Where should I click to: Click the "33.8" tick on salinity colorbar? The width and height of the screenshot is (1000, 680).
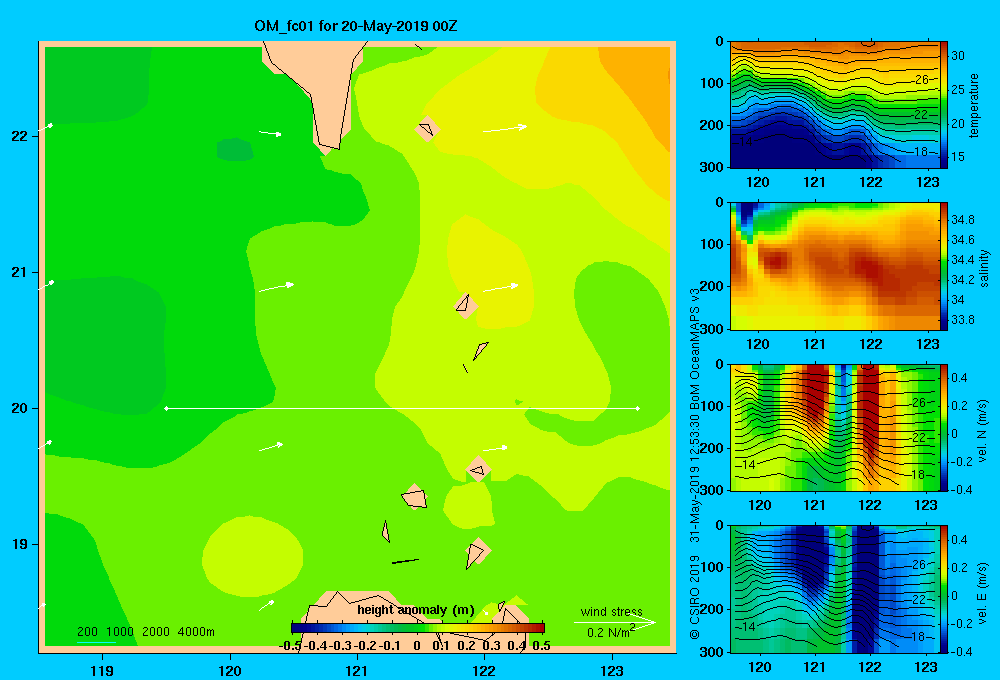coord(963,320)
